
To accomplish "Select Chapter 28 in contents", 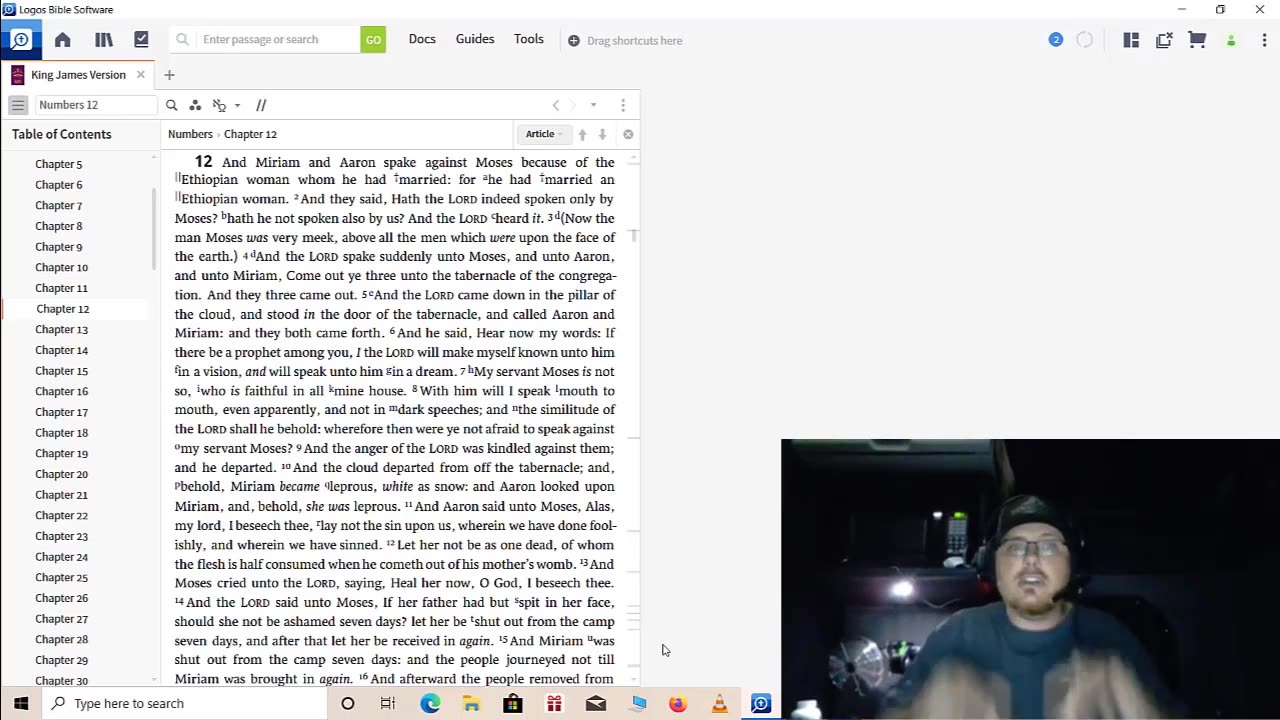I will coord(62,639).
